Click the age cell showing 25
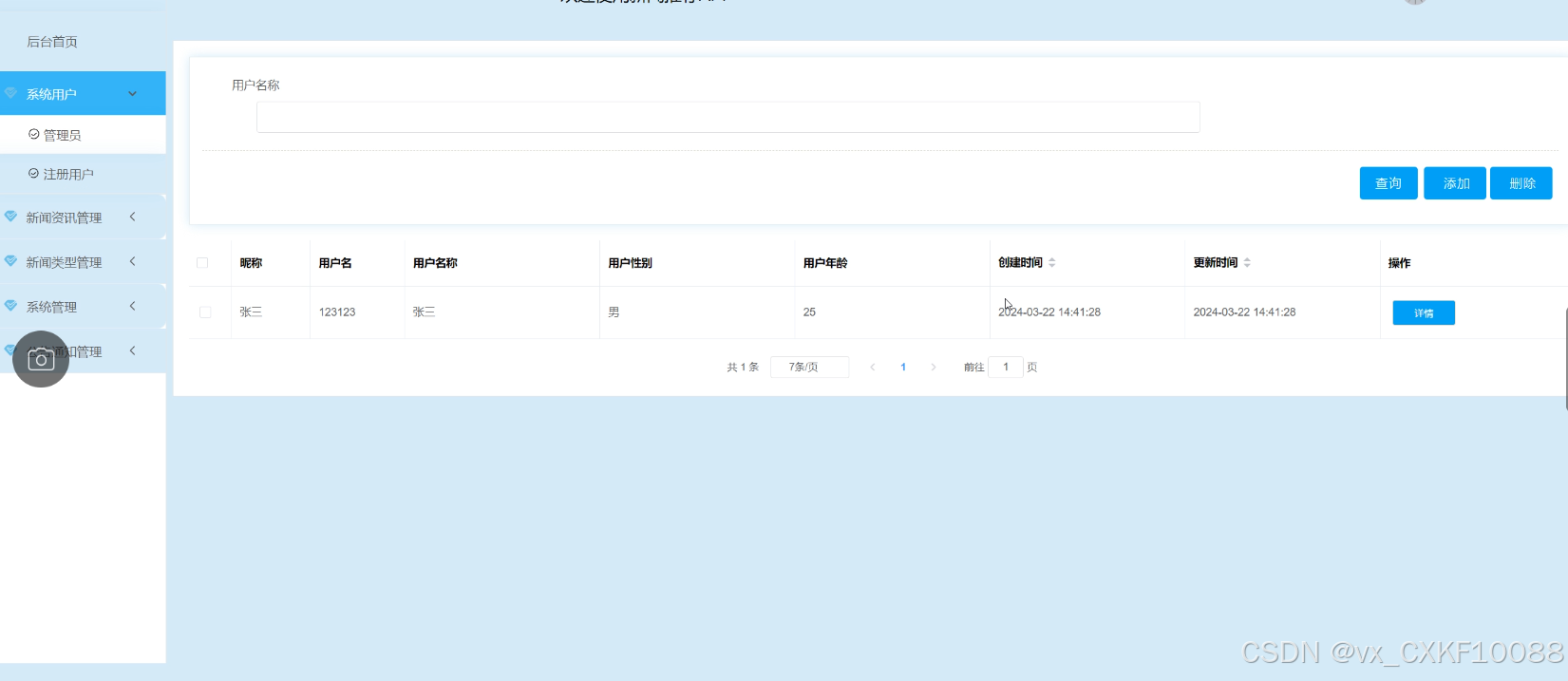The height and width of the screenshot is (681, 1568). 809,312
